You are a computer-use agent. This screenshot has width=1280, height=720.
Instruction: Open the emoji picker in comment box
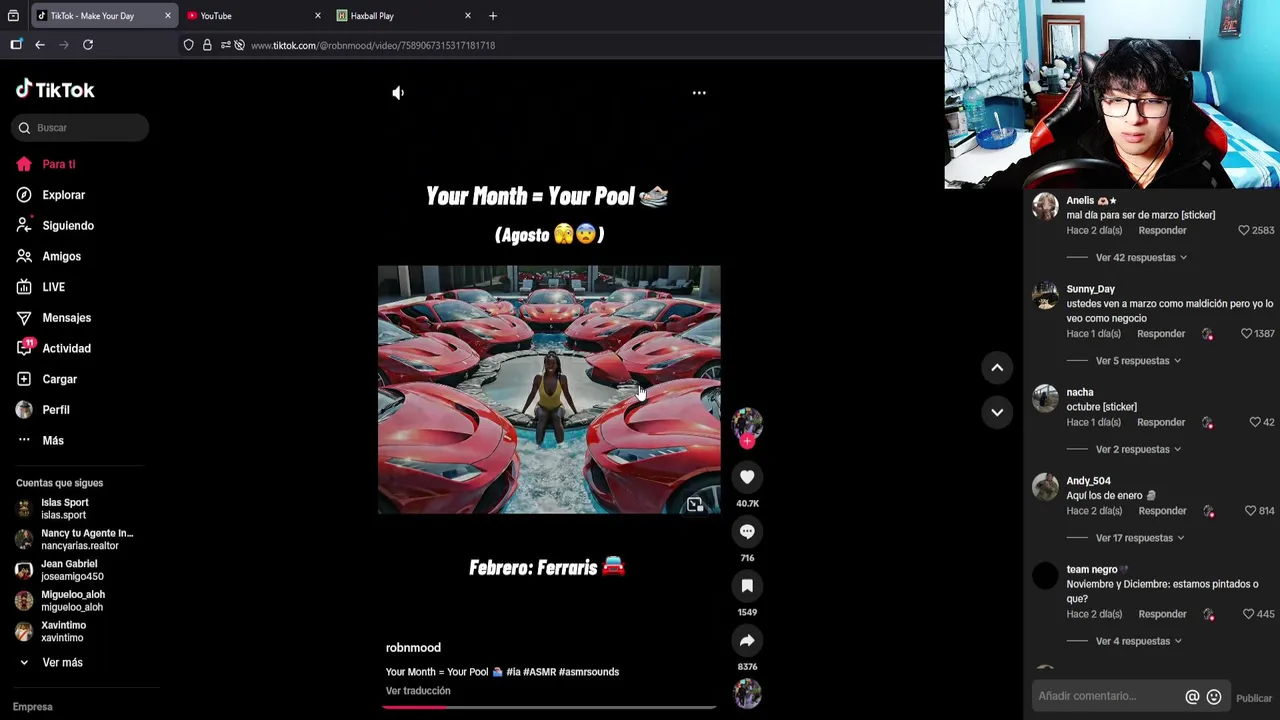click(1214, 697)
